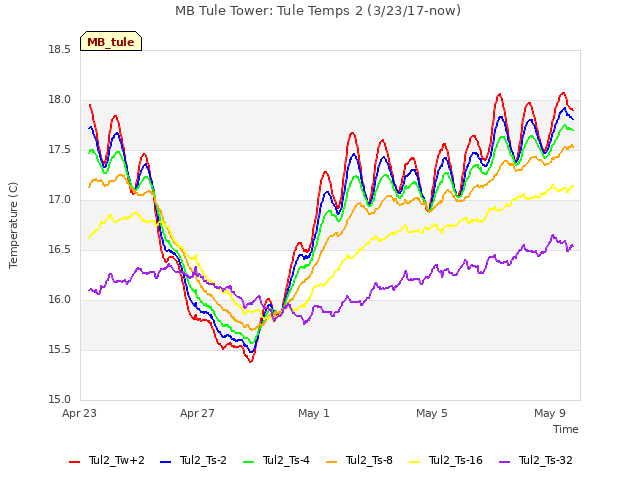
Task: Click the 18.0 y-axis tick label
Action: (60, 100)
